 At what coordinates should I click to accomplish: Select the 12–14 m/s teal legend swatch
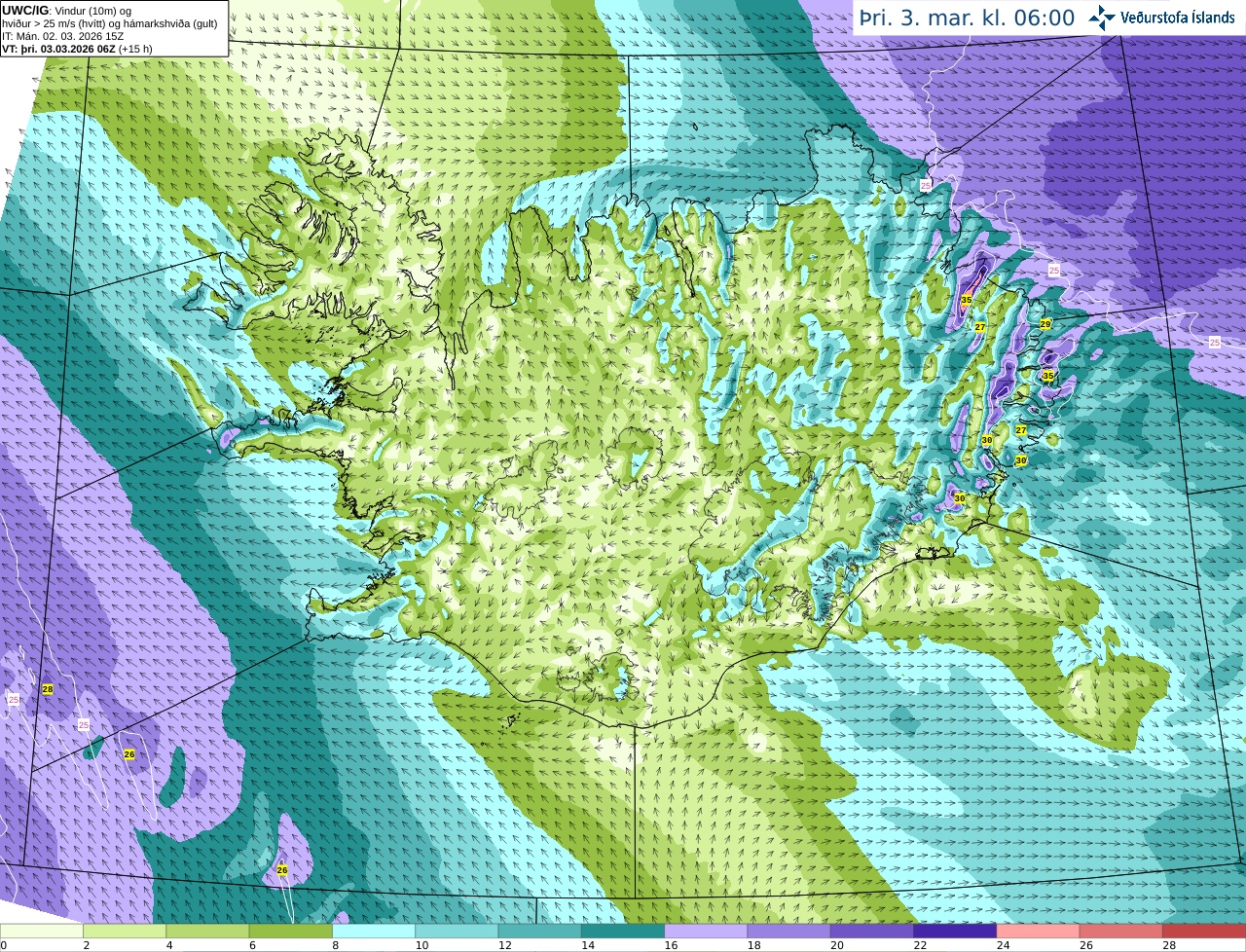539,931
